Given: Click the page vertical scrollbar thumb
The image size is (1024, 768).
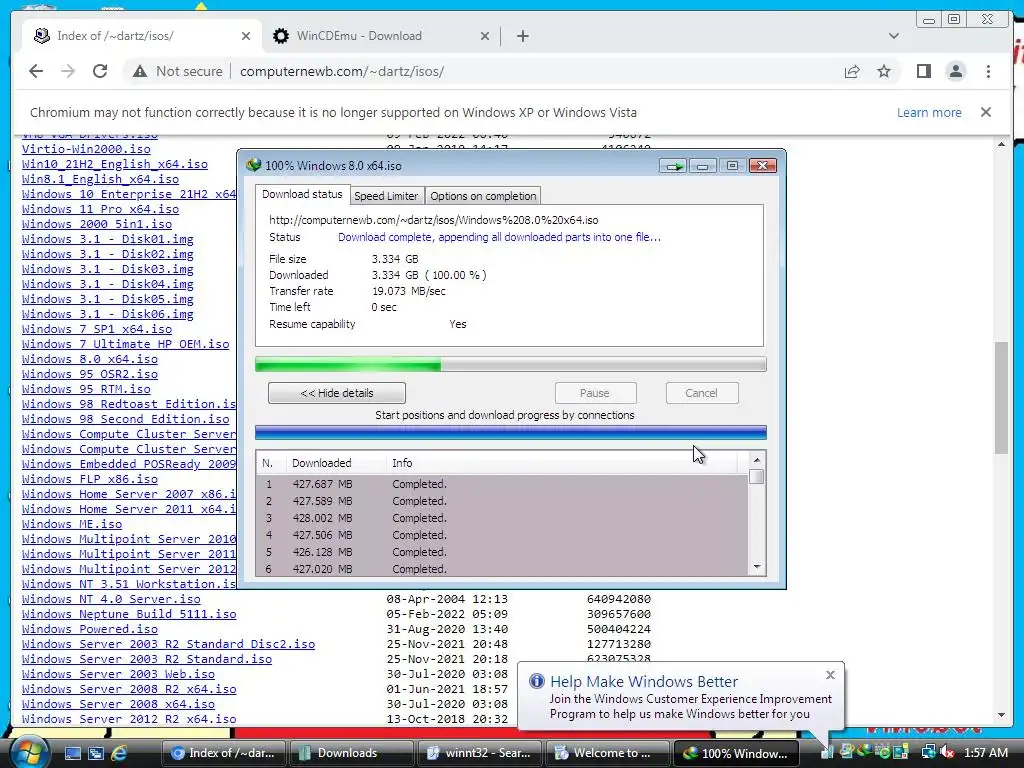Looking at the screenshot, I should (x=1002, y=397).
